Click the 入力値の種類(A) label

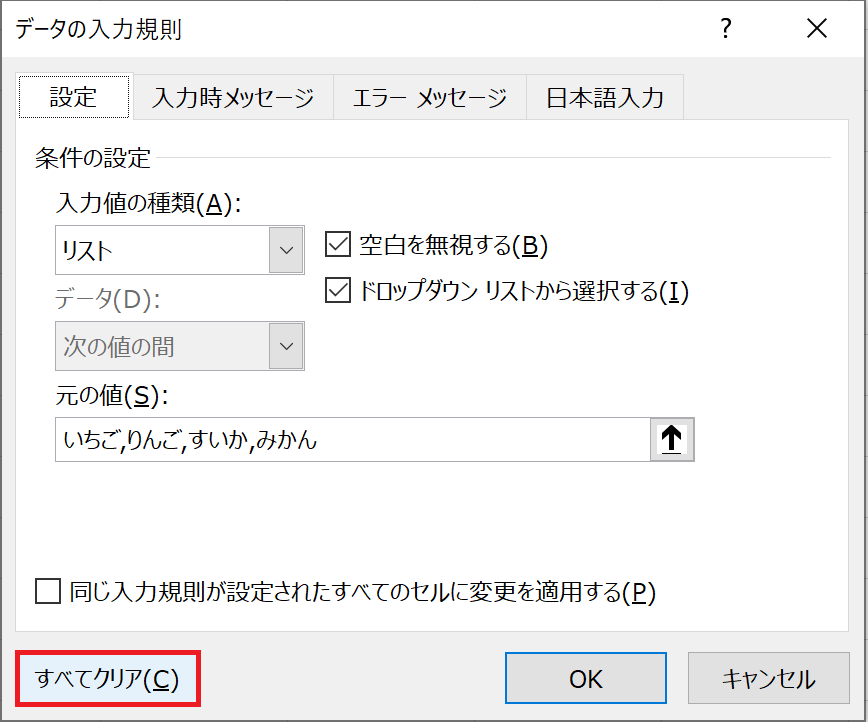pos(148,203)
